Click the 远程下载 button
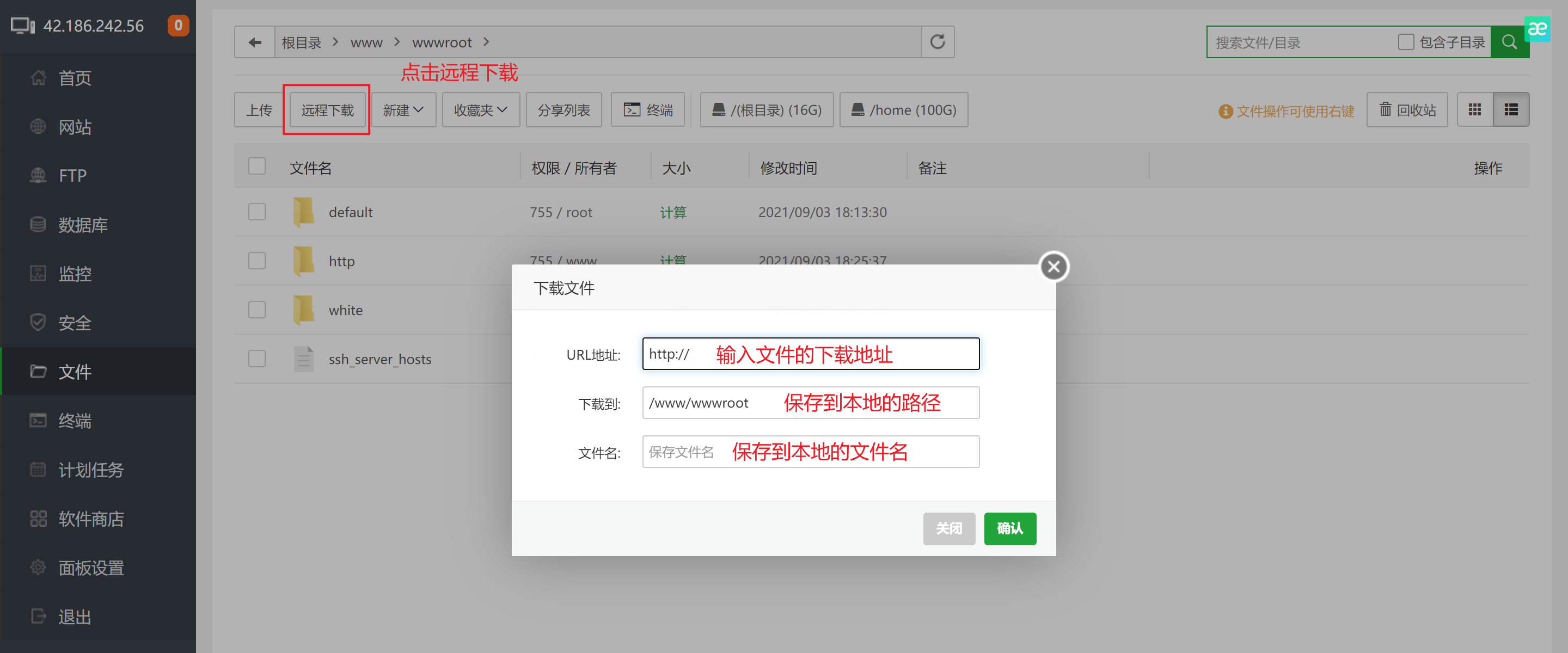The width and height of the screenshot is (1568, 653). coord(327,109)
